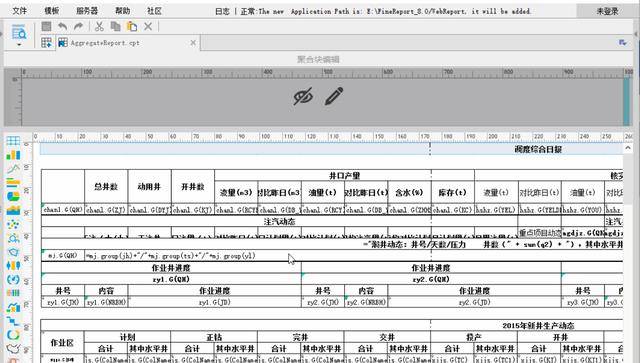Open the 帮助 menu
Screen dimensions: 640x363
pyautogui.click(x=122, y=11)
